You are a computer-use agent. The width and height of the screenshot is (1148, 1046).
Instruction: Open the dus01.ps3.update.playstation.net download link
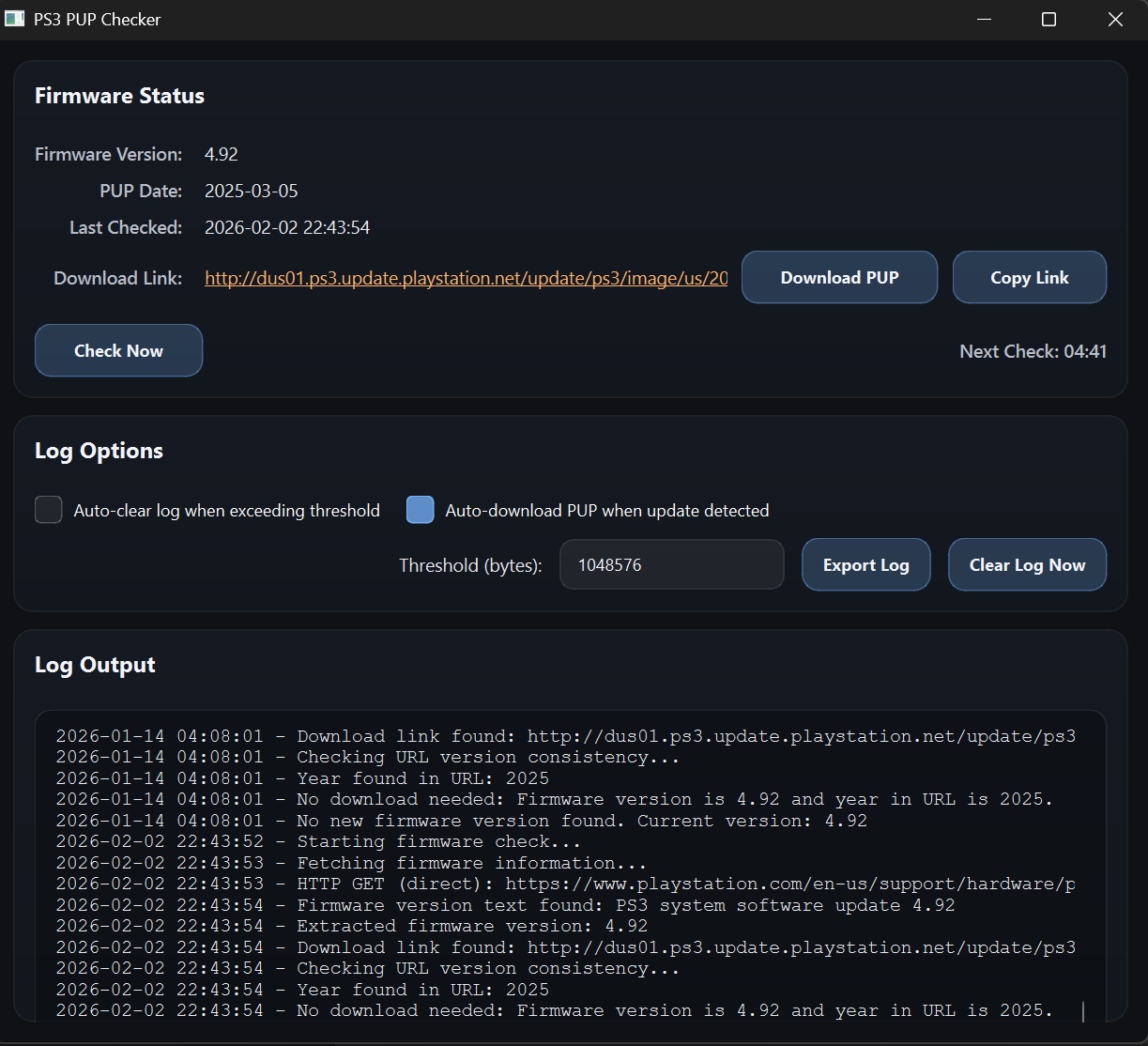(466, 278)
